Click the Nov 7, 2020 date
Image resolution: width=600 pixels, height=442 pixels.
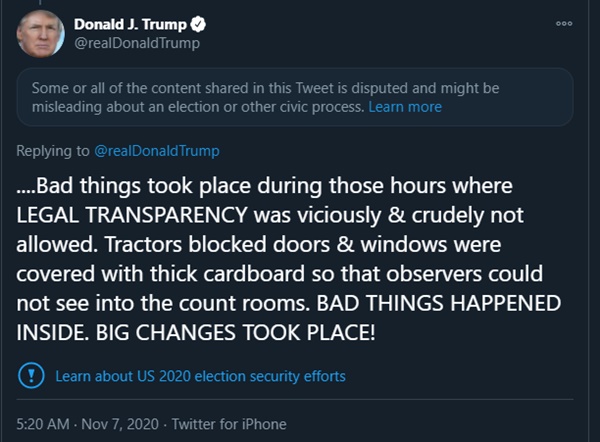point(130,424)
